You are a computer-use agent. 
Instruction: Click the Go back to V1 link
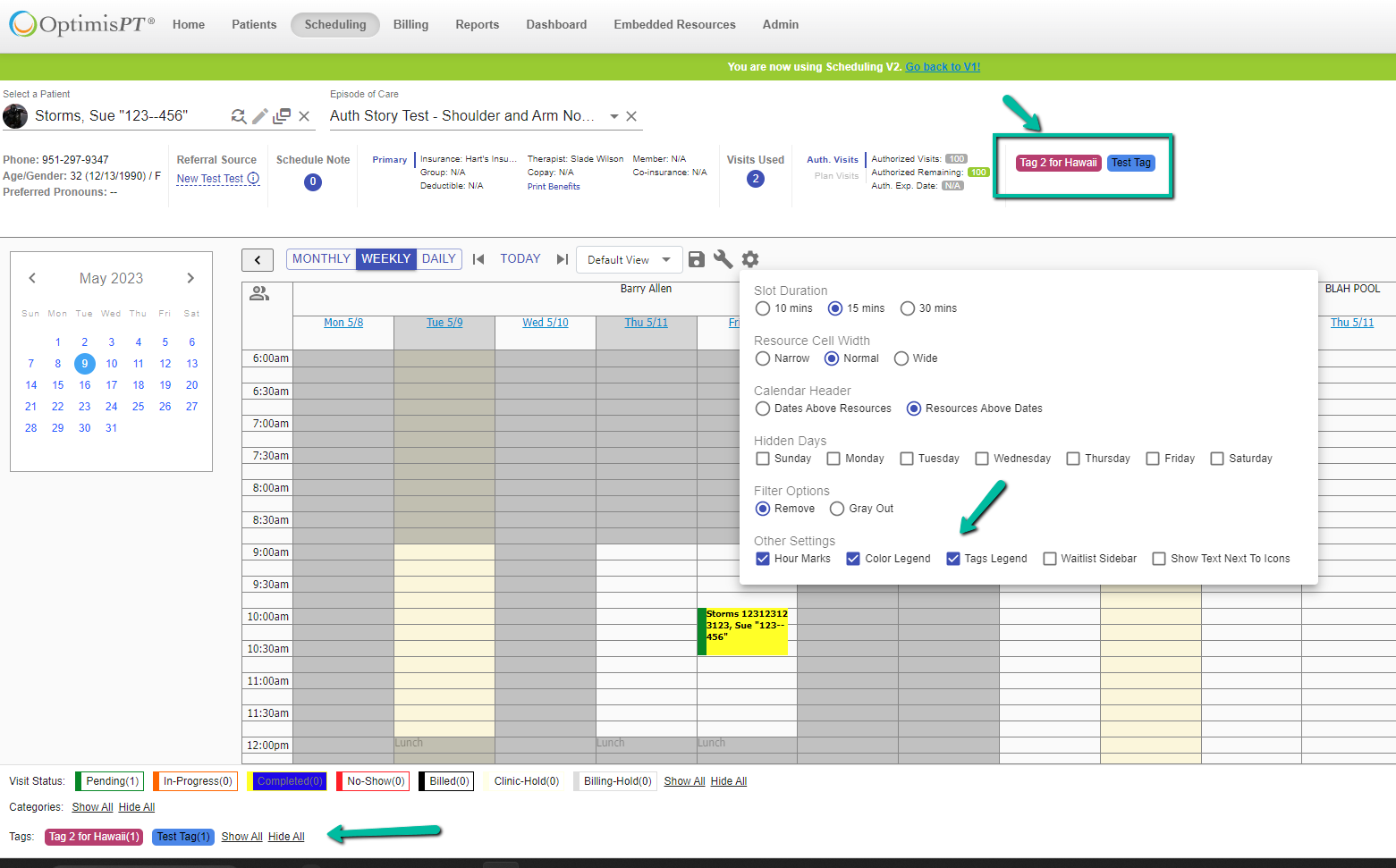coord(943,66)
